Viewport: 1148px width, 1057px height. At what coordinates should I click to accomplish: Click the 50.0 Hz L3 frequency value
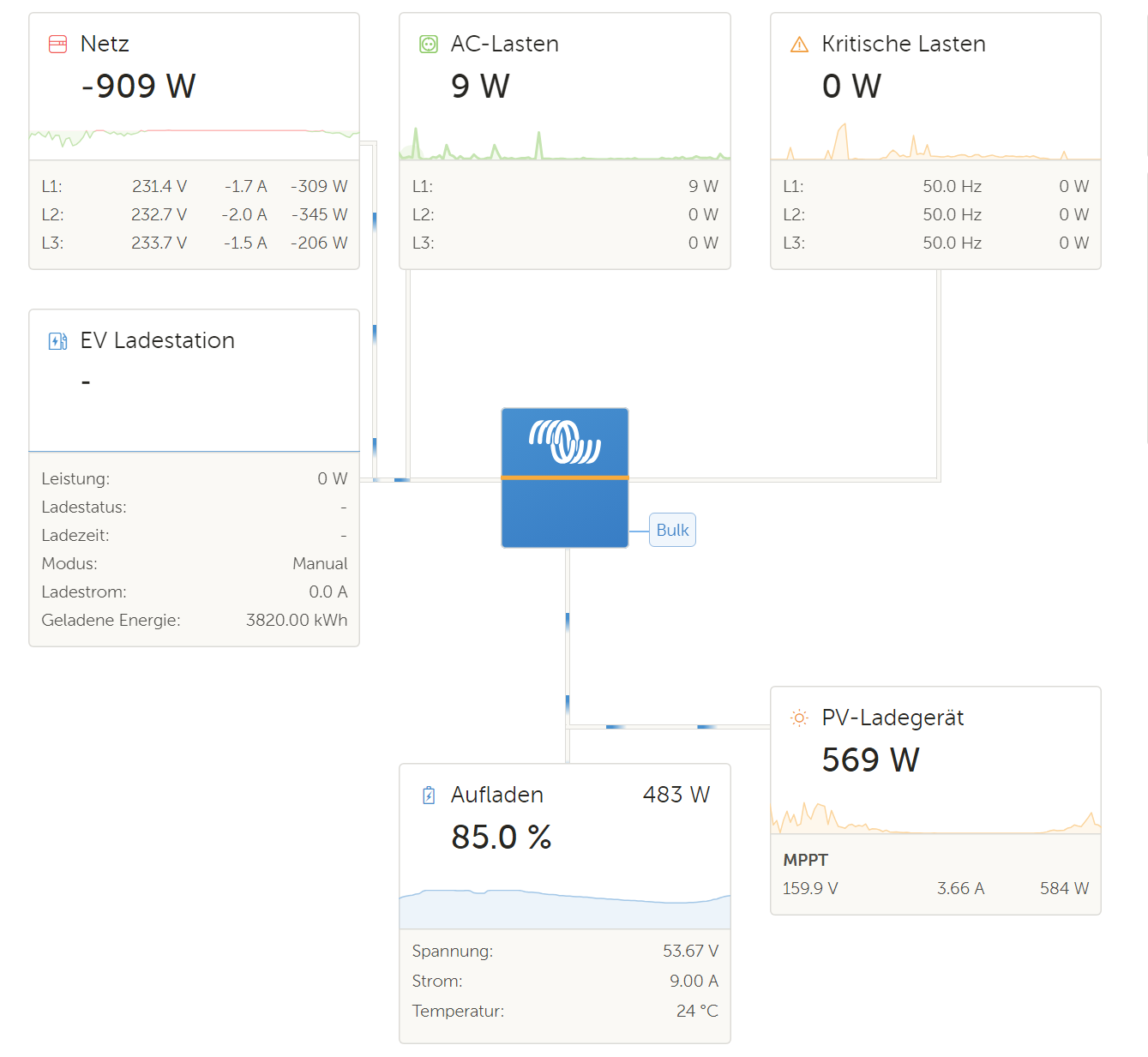[953, 243]
